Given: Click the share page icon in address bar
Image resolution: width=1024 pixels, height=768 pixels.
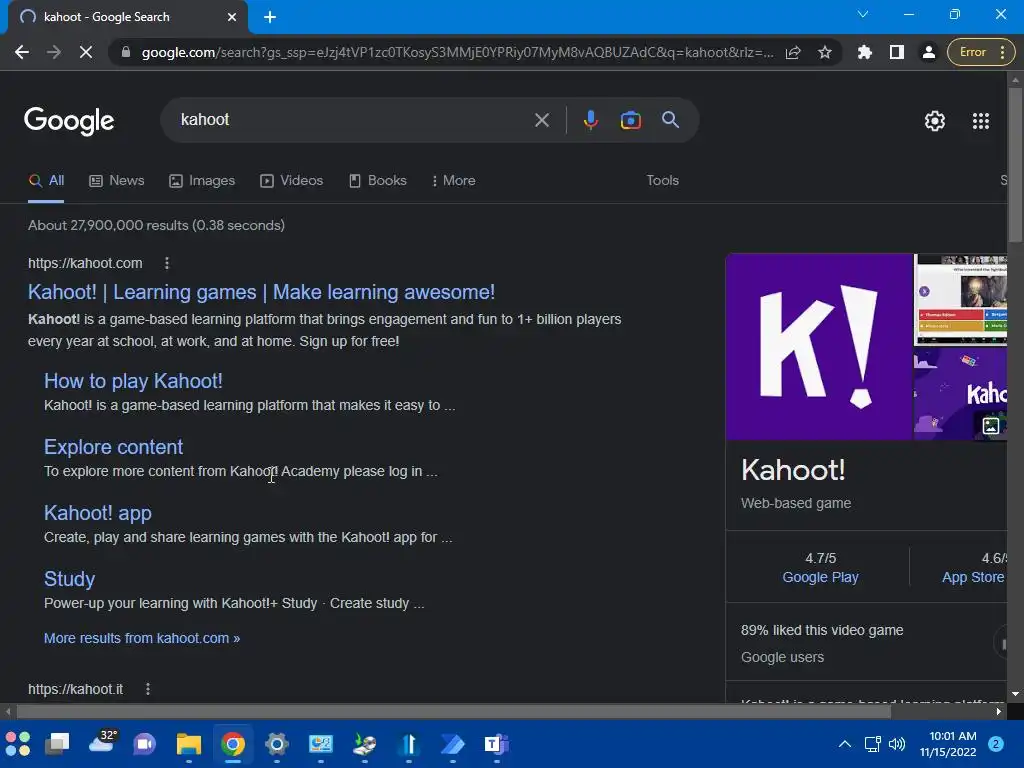Looking at the screenshot, I should tap(793, 52).
